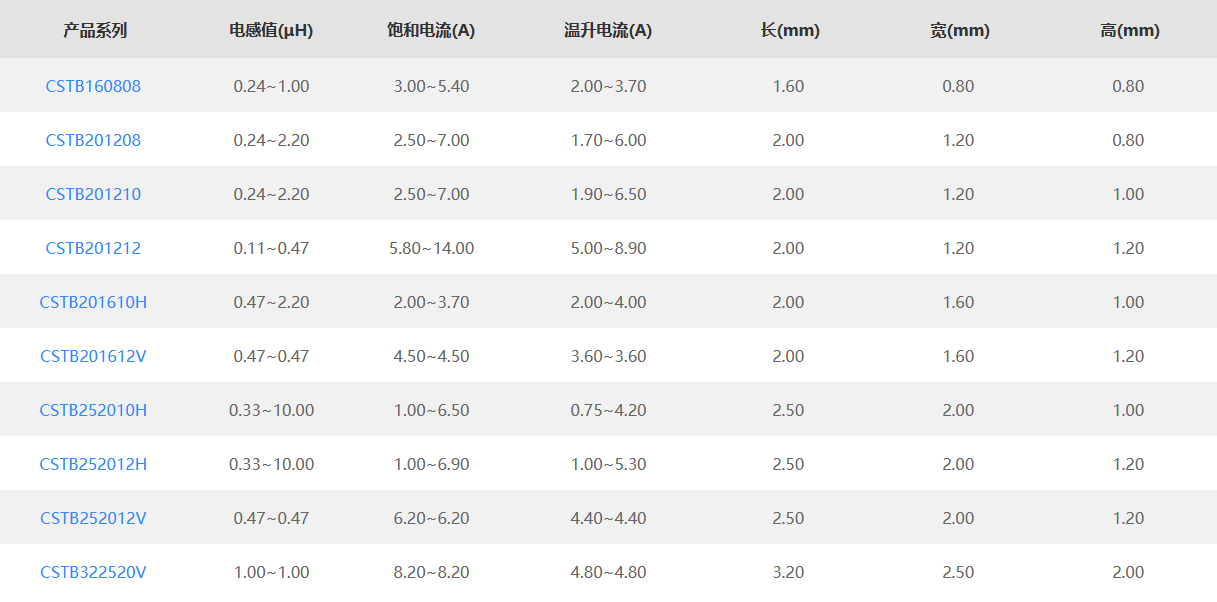Click the 0.75~4.20 temperature rise current cell

[x=608, y=410]
